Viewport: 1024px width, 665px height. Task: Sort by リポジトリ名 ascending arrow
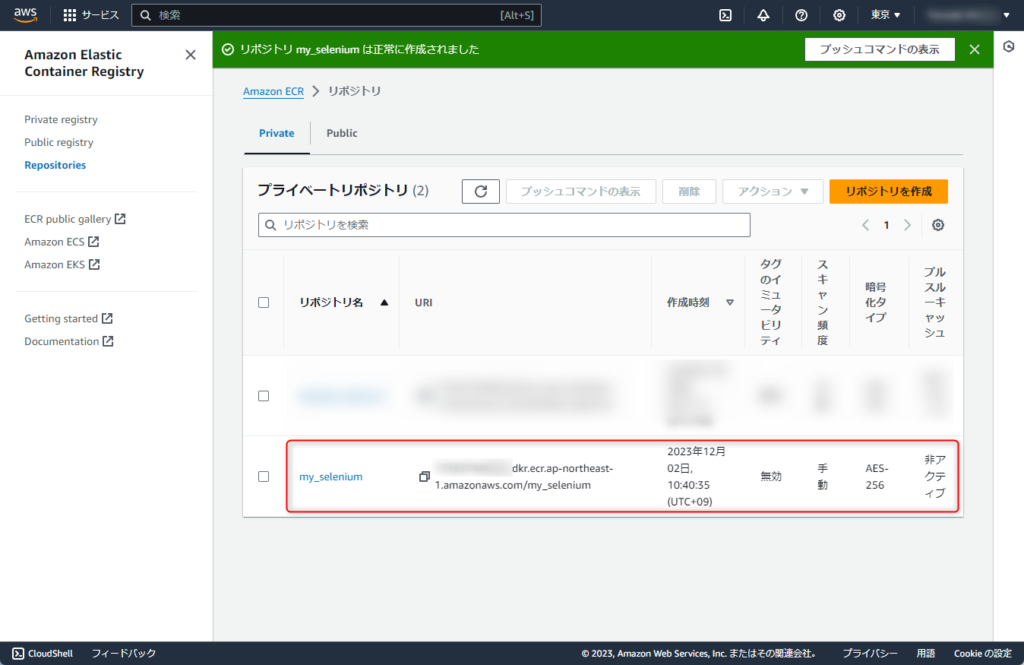(x=384, y=302)
